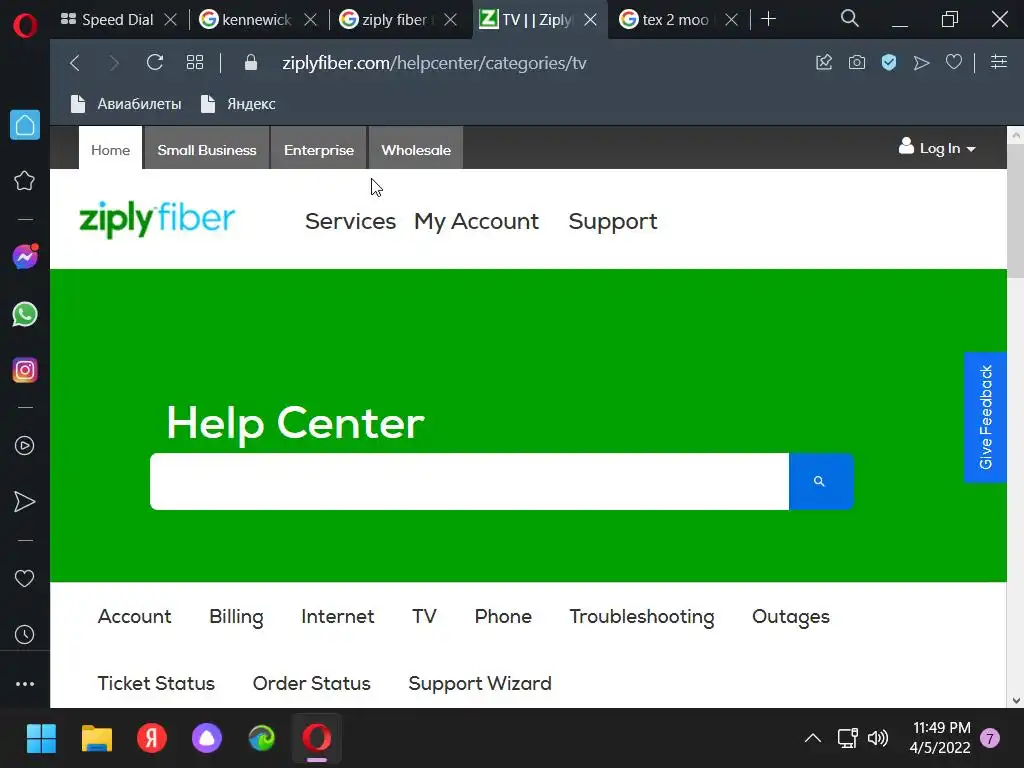
Task: Open the Яндекс bookmark
Action: [238, 104]
